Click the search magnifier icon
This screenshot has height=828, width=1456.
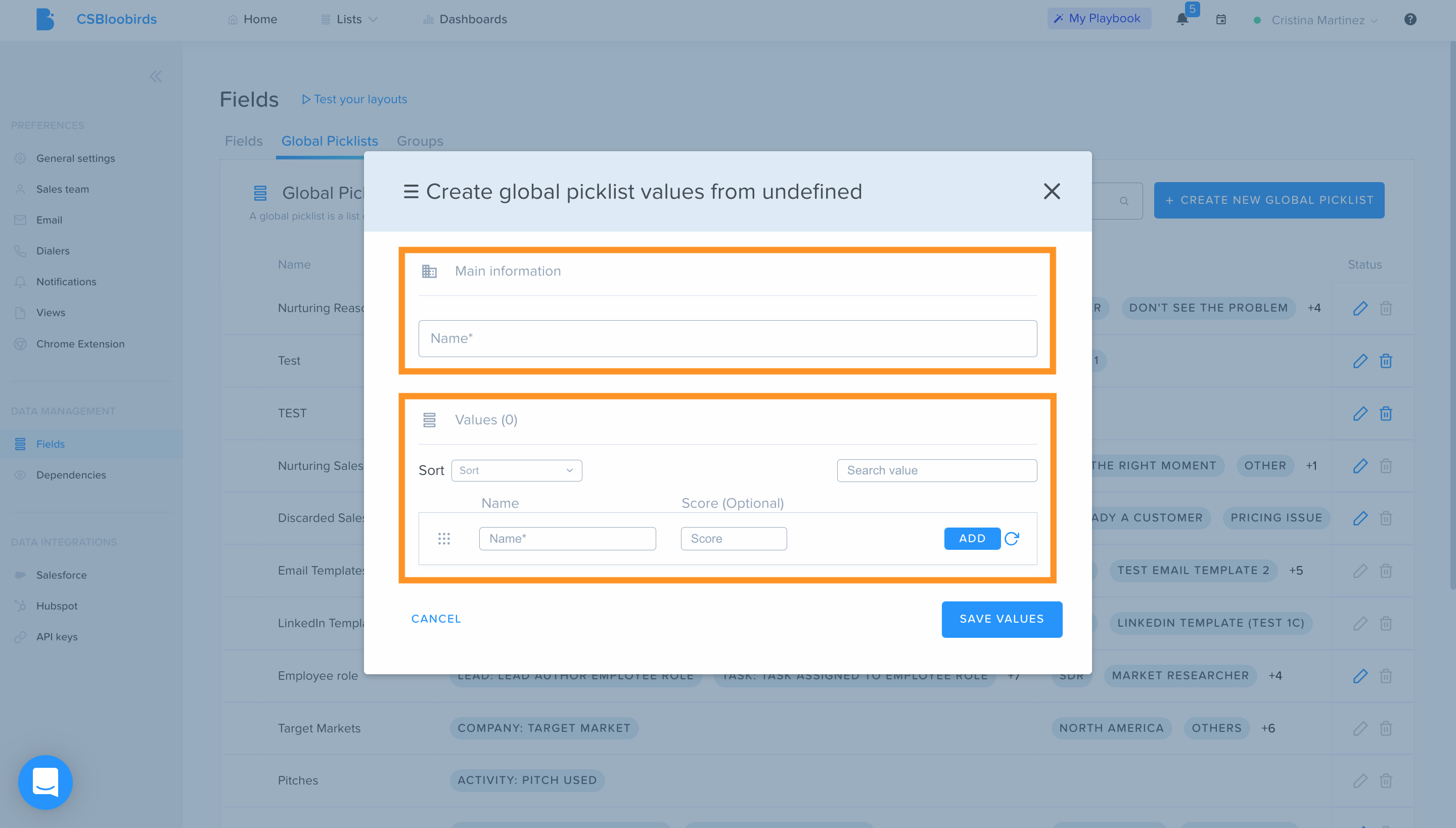tap(1123, 201)
